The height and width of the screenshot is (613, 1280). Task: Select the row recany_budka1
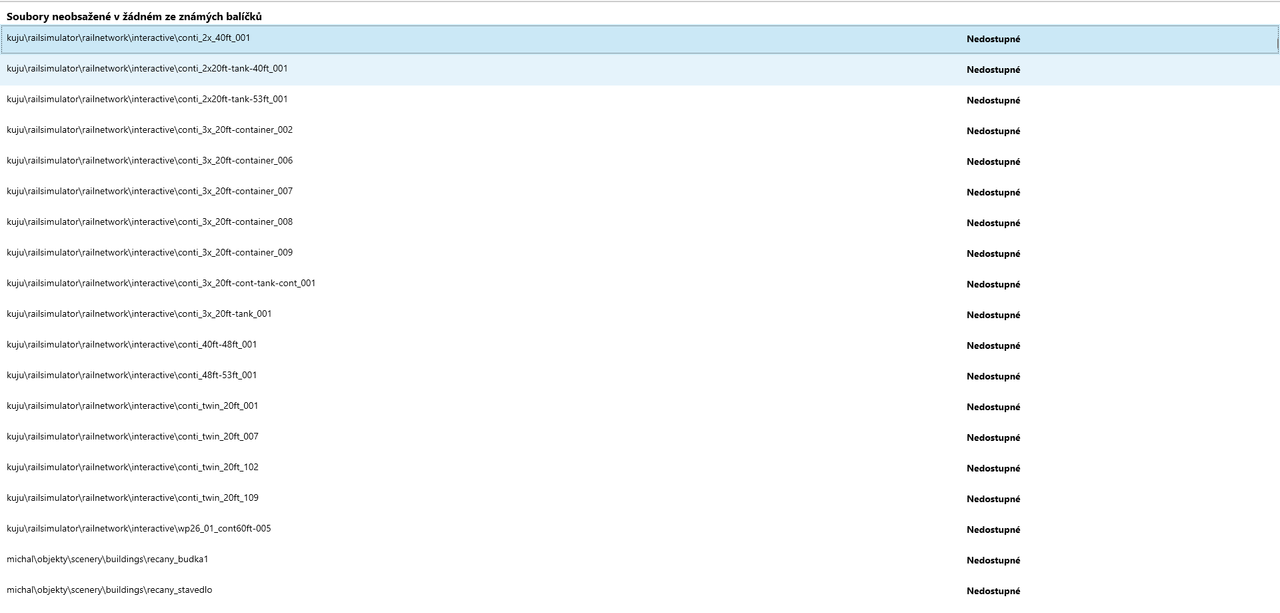tap(640, 560)
